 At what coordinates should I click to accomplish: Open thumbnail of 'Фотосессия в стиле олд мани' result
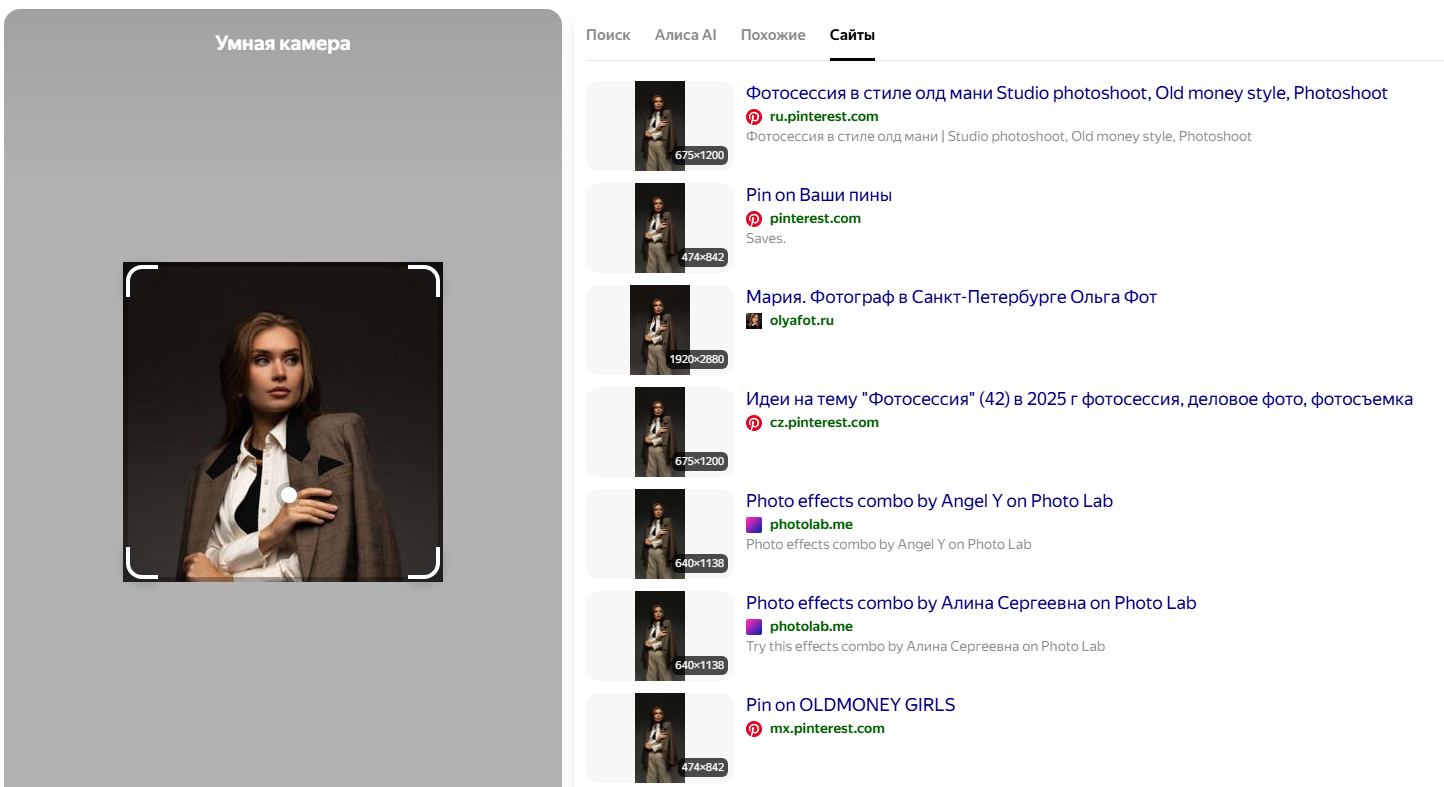coord(660,126)
